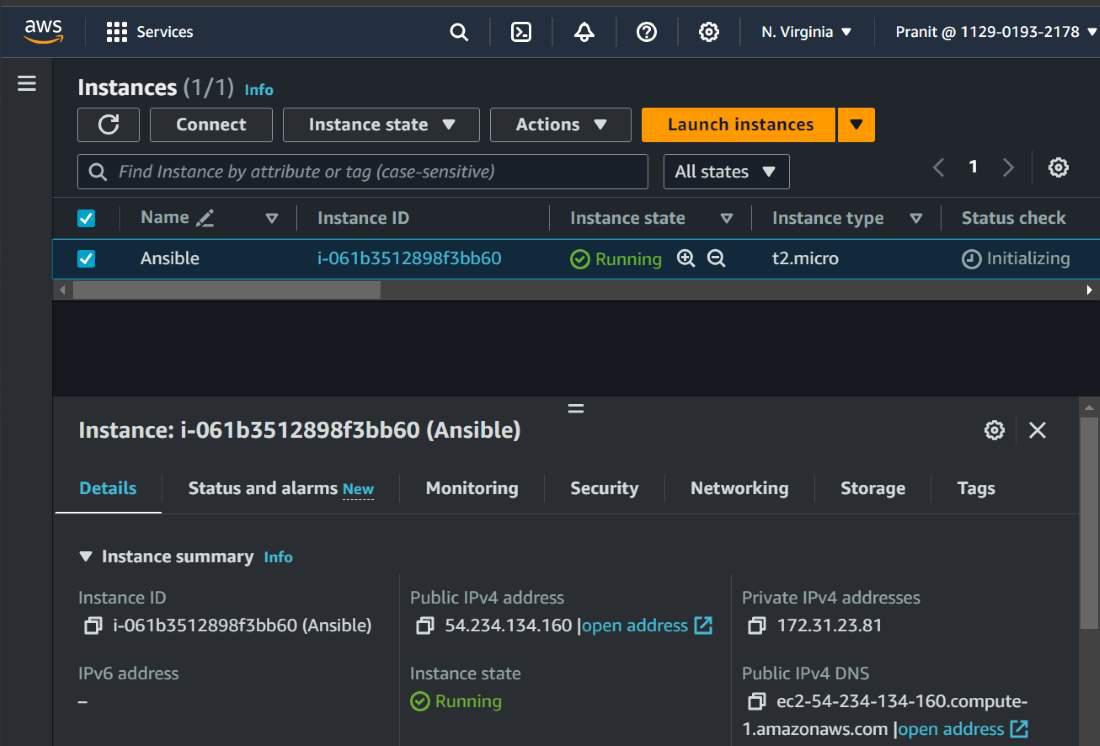Viewport: 1100px width, 746px height.
Task: Open AWS CloudShell terminal icon
Action: click(x=521, y=32)
